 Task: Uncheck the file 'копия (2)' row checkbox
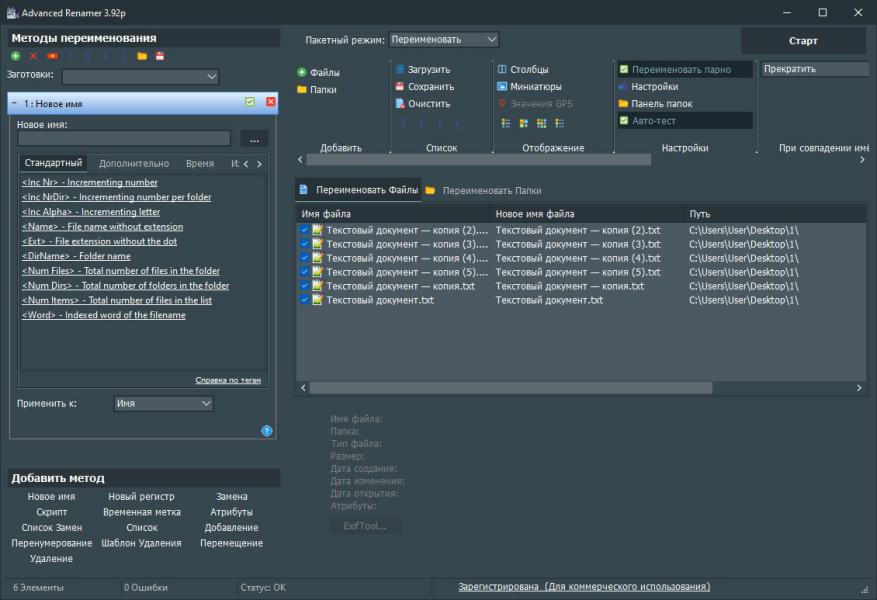tap(304, 230)
